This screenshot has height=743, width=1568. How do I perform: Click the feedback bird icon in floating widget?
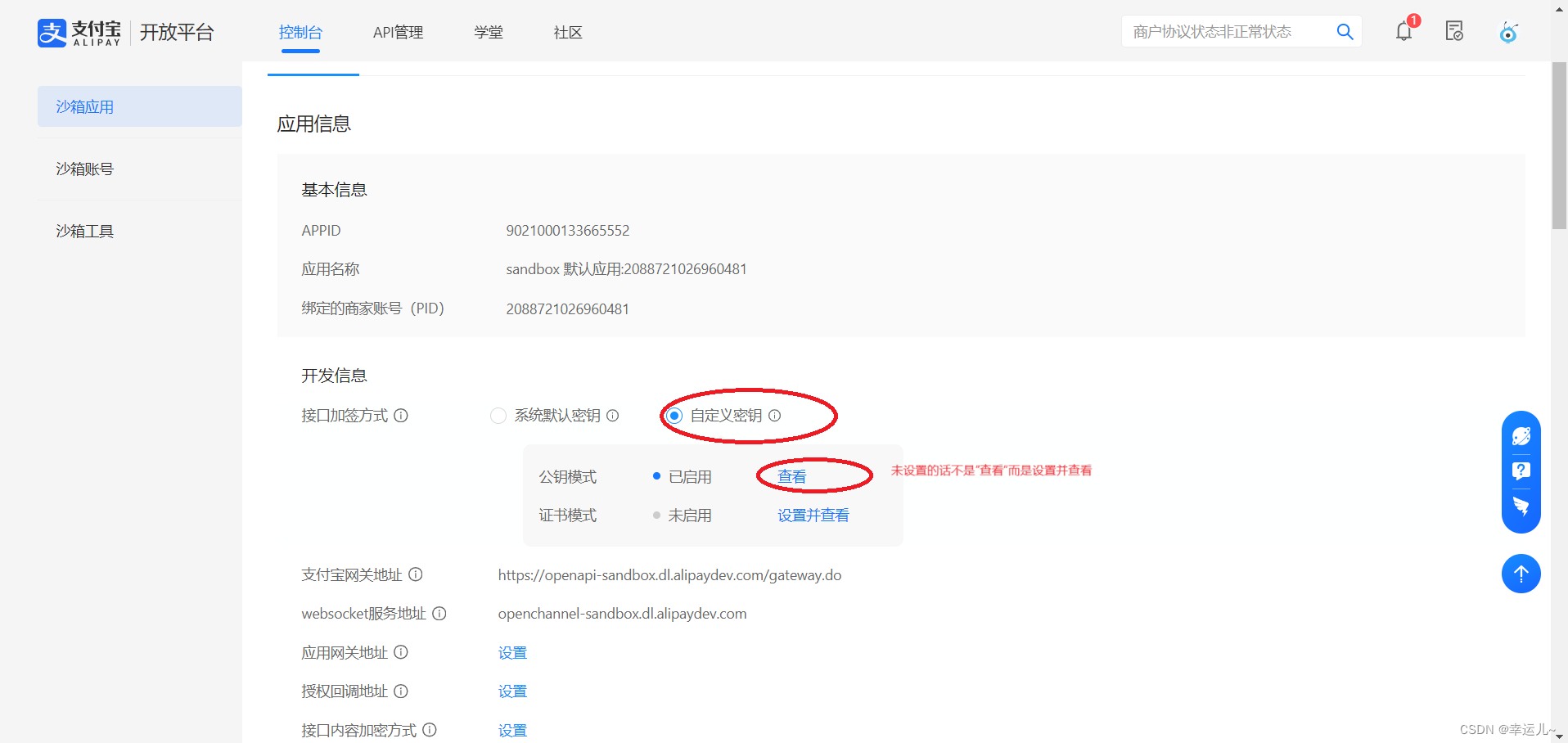(x=1521, y=507)
